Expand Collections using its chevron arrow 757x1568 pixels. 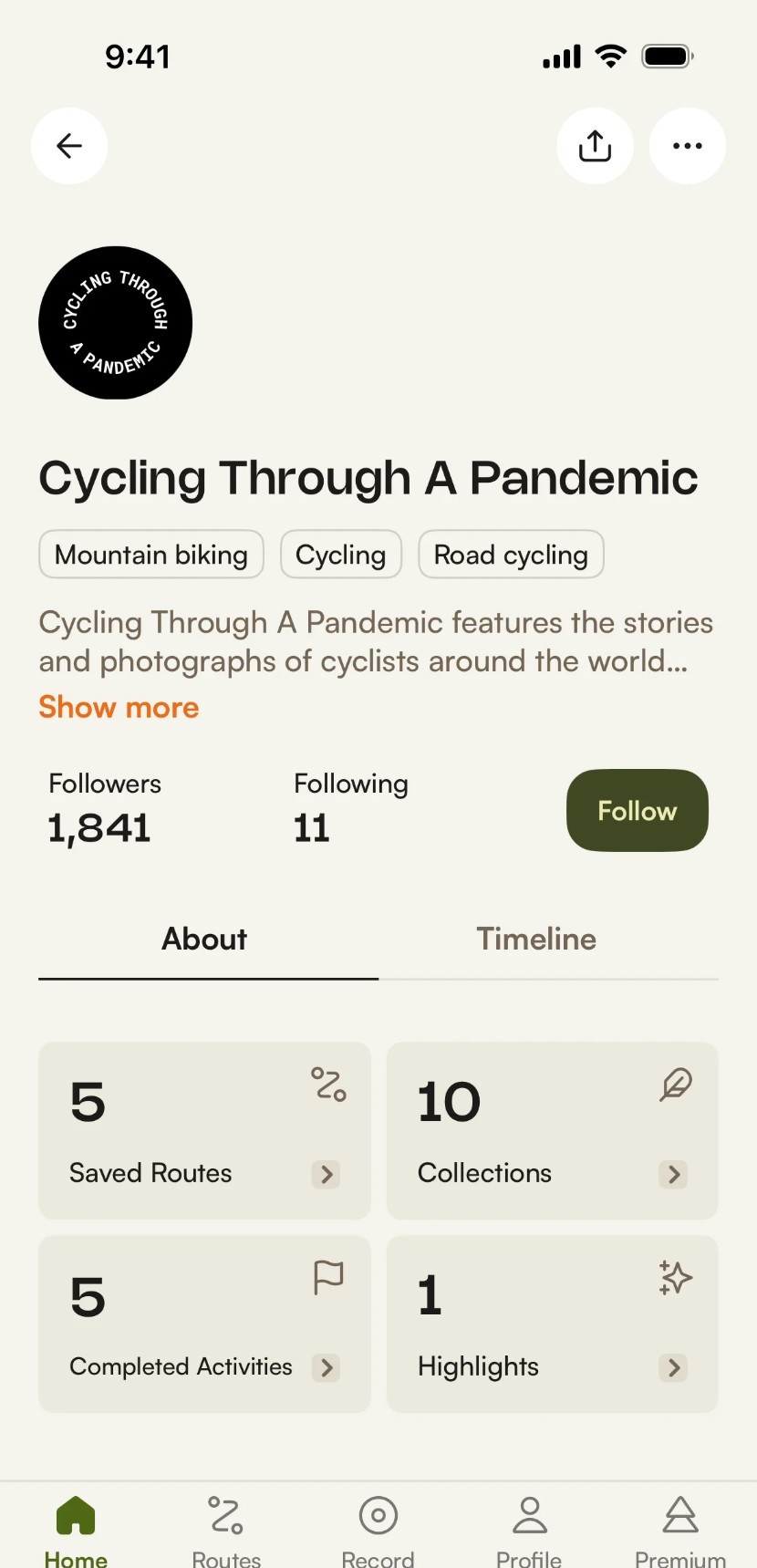(x=674, y=1174)
